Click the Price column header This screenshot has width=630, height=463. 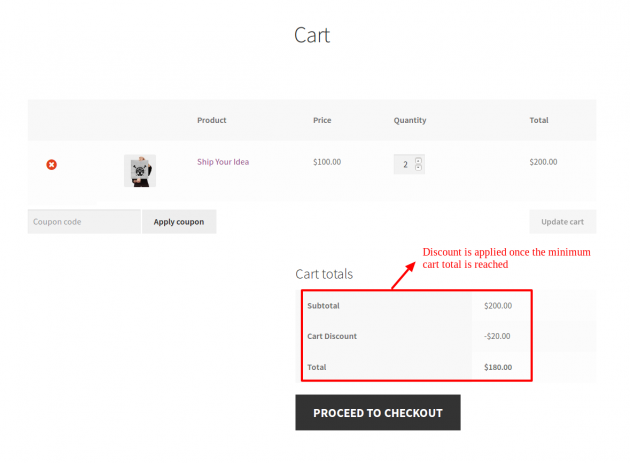322,120
